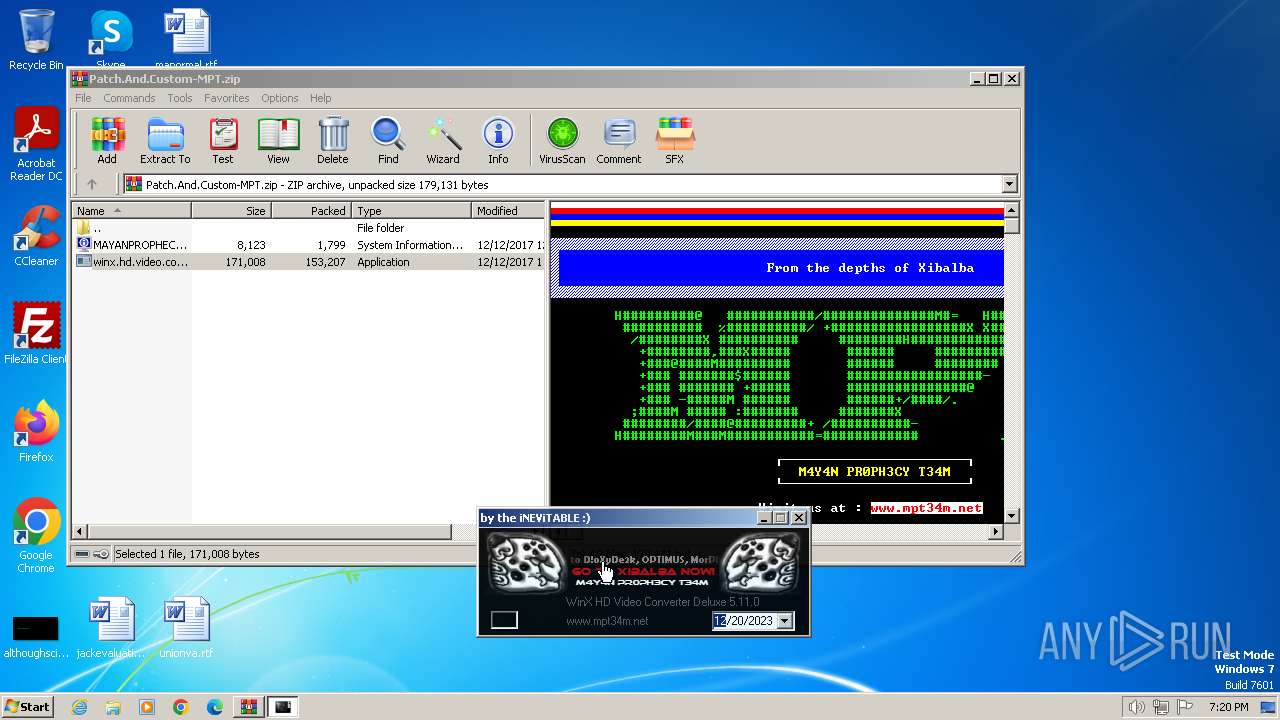Open the Comment toolbar icon
1280x720 pixels.
[619, 140]
